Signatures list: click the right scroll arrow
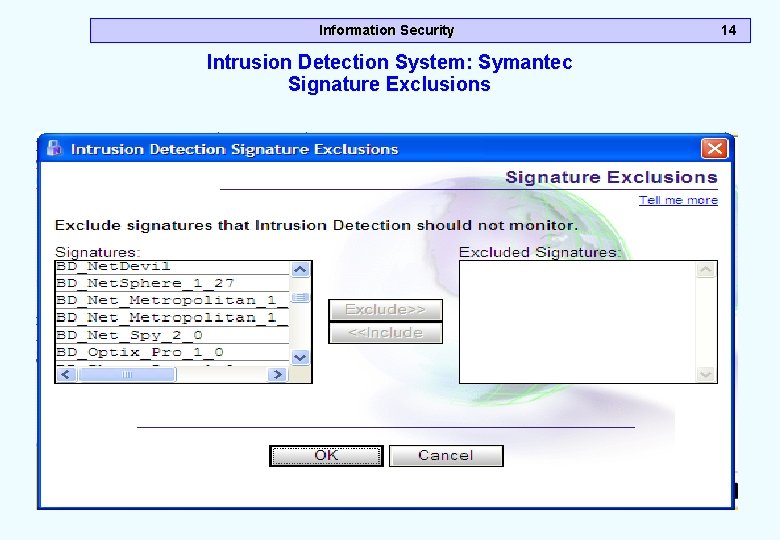The width and height of the screenshot is (780, 540). point(278,374)
